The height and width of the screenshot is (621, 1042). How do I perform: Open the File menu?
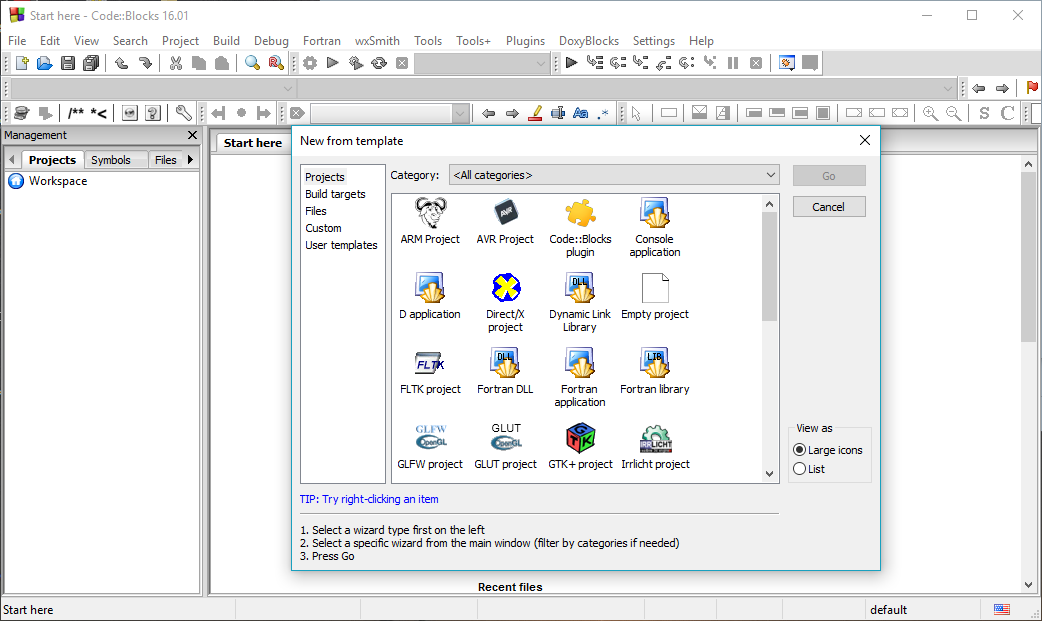click(17, 41)
